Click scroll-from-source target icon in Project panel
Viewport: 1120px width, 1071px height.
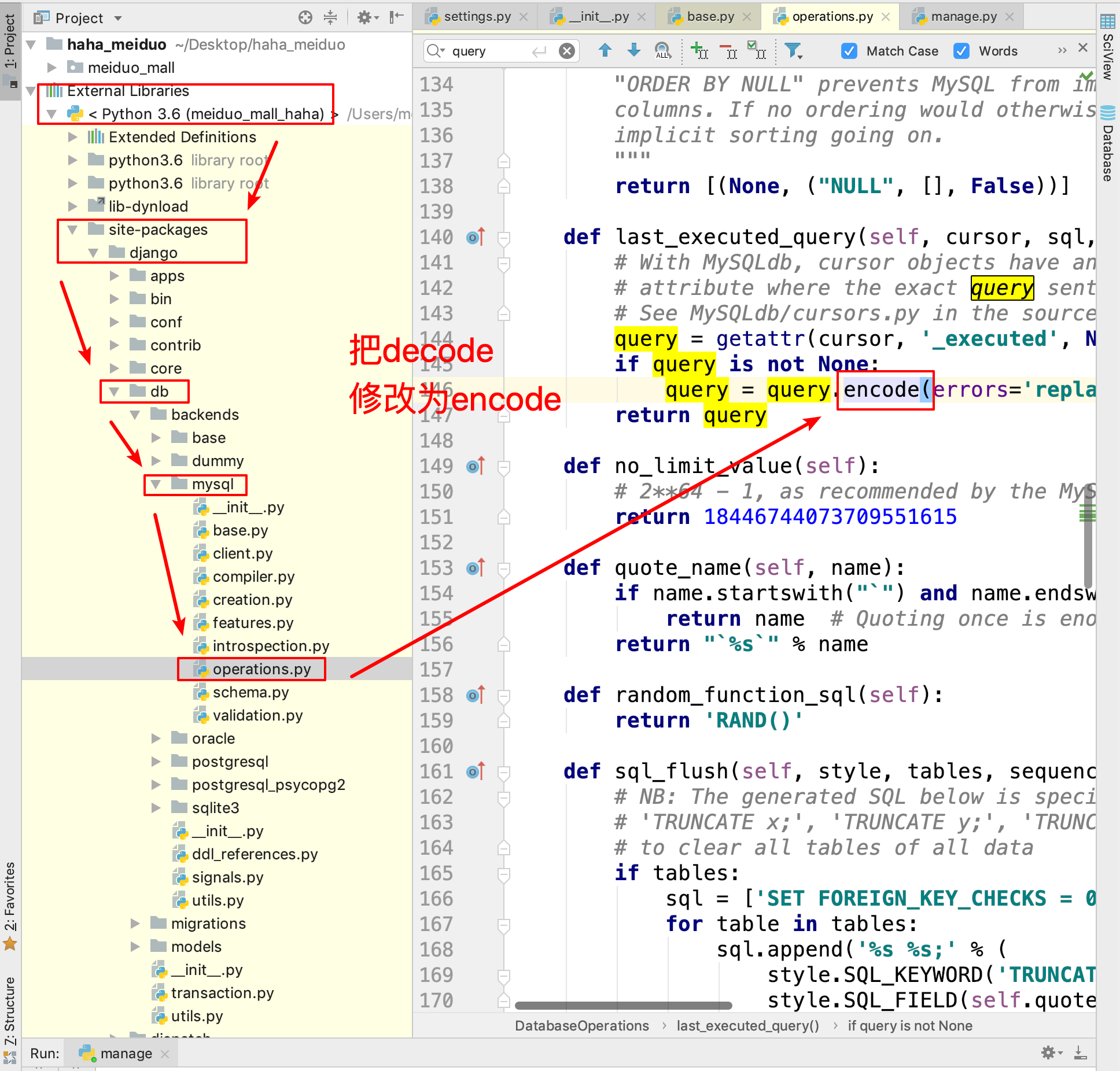(x=305, y=18)
